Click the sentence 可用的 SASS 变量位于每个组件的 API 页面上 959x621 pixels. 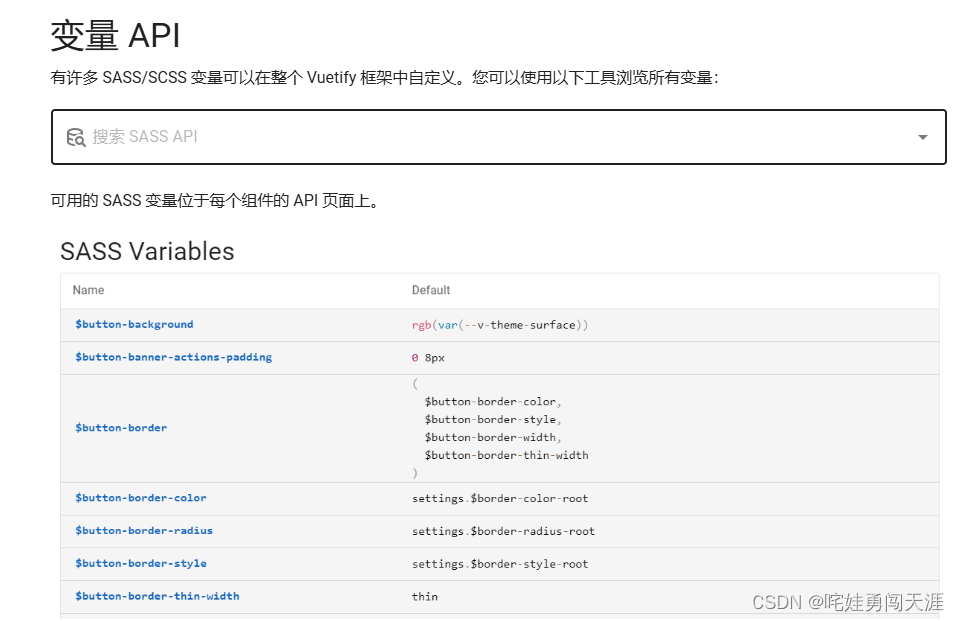click(x=215, y=201)
